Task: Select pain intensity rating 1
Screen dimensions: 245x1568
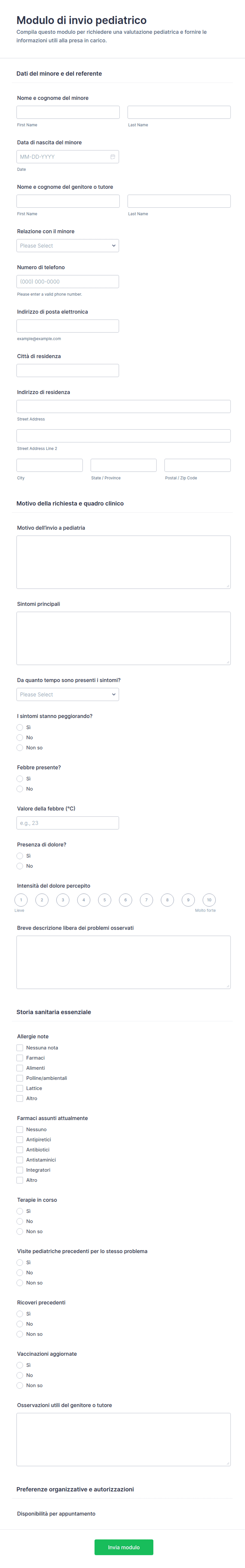Action: pyautogui.click(x=21, y=900)
